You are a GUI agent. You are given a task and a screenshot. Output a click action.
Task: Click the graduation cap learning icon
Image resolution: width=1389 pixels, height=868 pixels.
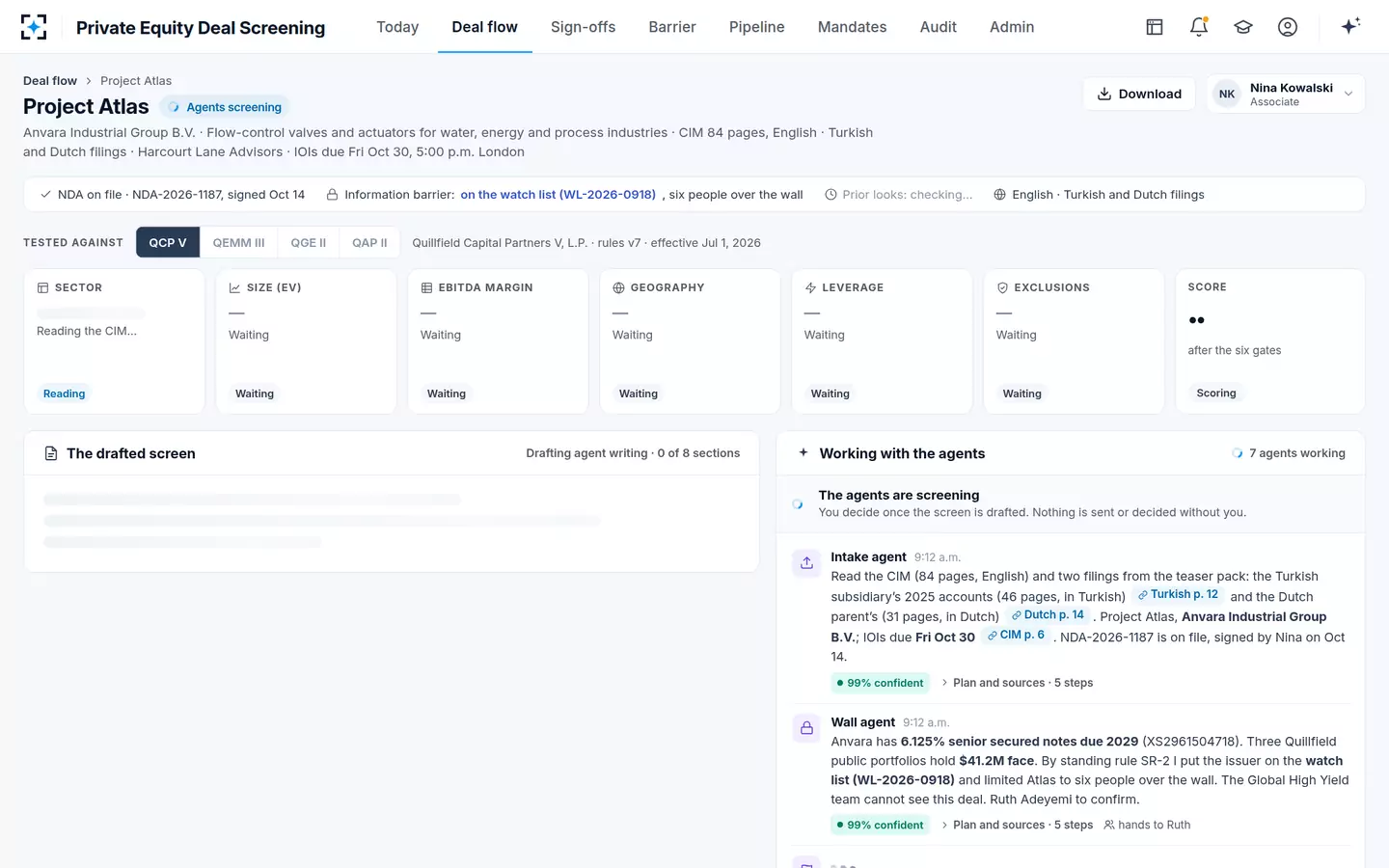pos(1243,27)
